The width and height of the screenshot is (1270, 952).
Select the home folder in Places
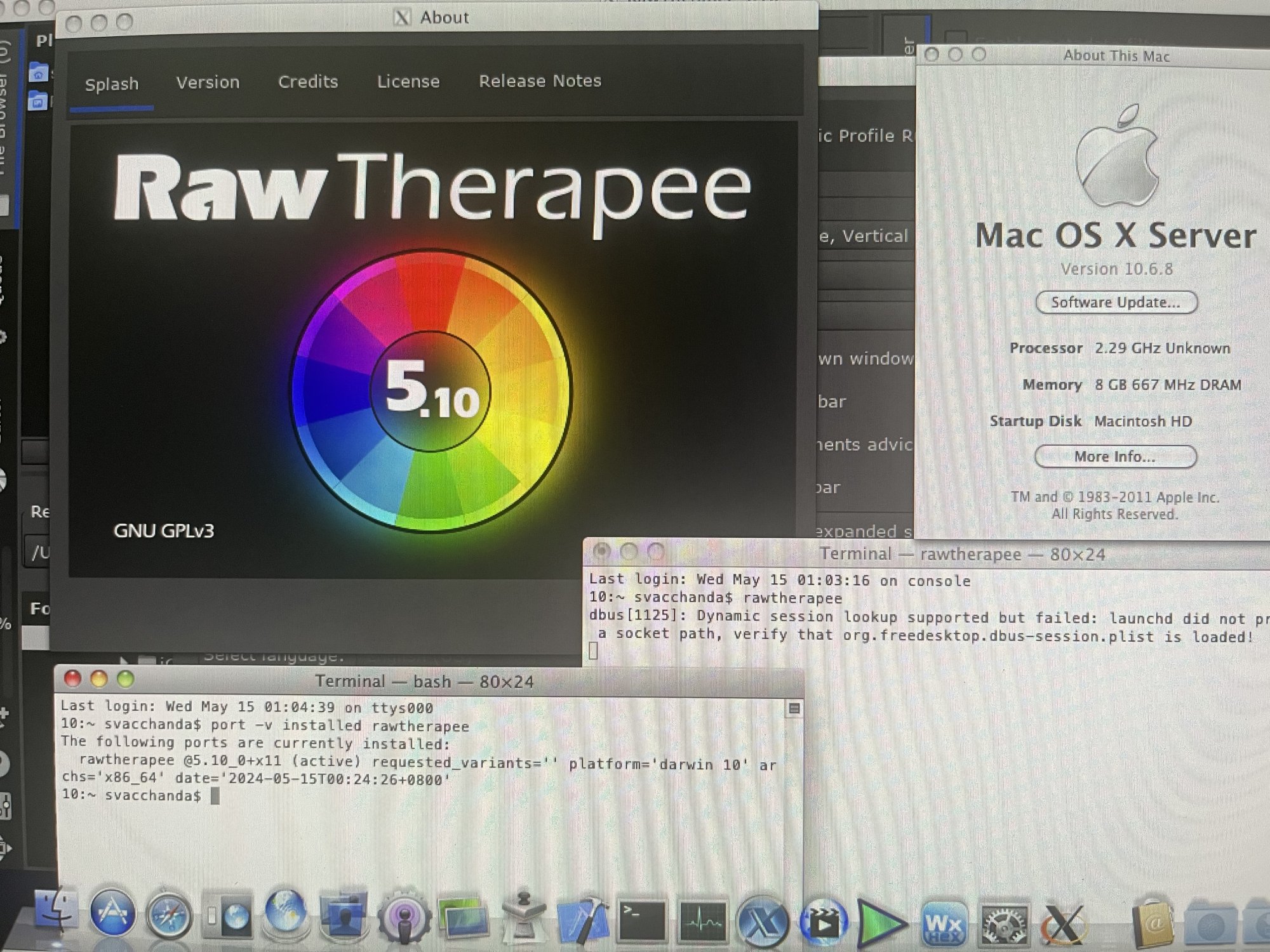tap(39, 74)
